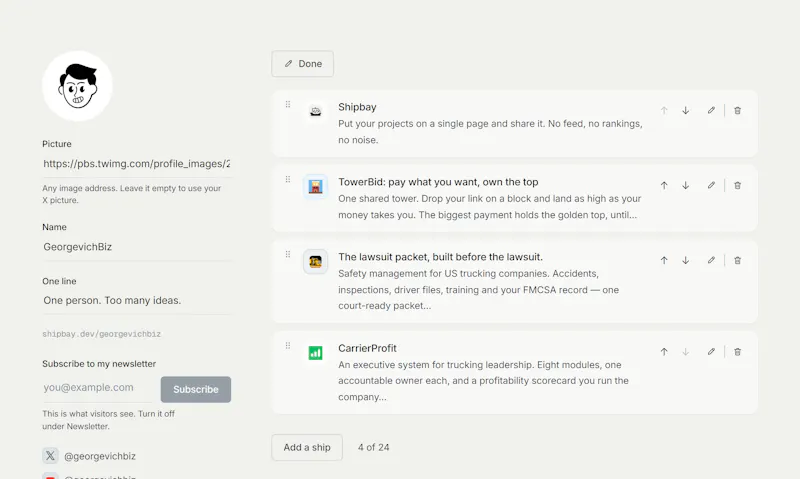The image size is (800, 479).
Task: Click the CarrierProfit description text
Action: point(483,381)
